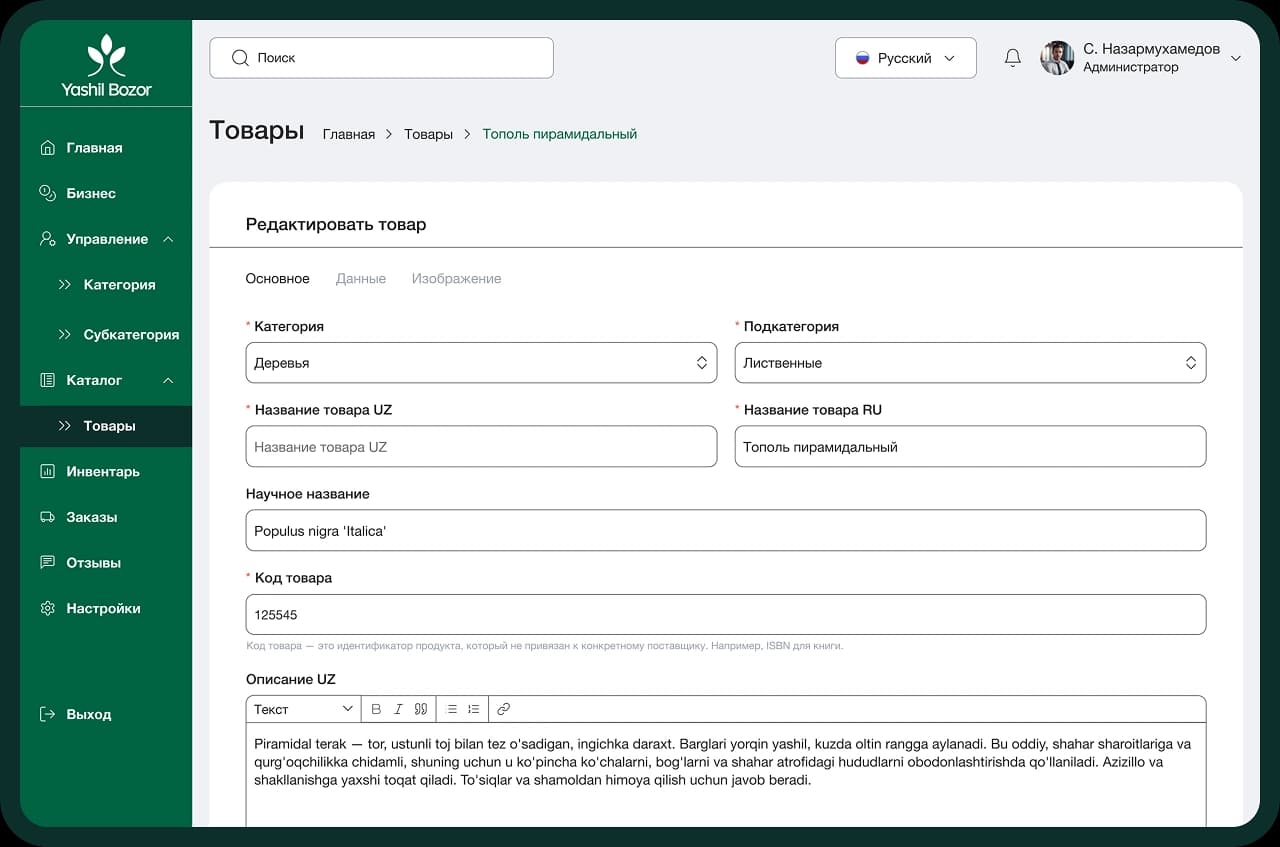
Task: Click double-arrow icon beside Товары in sidebar
Action: [x=65, y=426]
